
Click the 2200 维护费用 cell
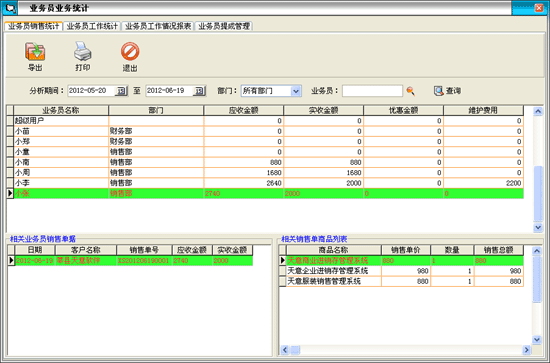pyautogui.click(x=483, y=183)
